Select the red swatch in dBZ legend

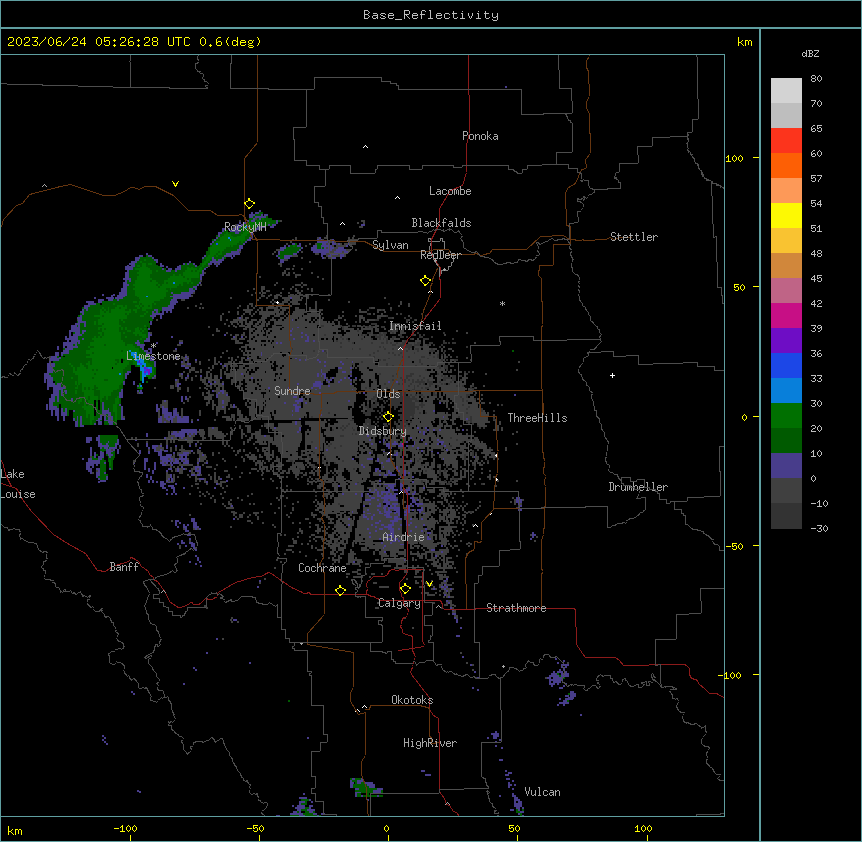click(786, 141)
